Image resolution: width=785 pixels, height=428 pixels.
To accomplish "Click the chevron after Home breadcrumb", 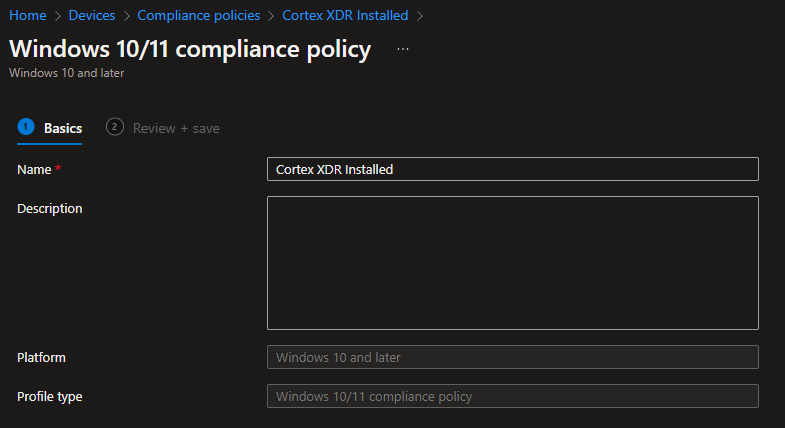I will (58, 16).
